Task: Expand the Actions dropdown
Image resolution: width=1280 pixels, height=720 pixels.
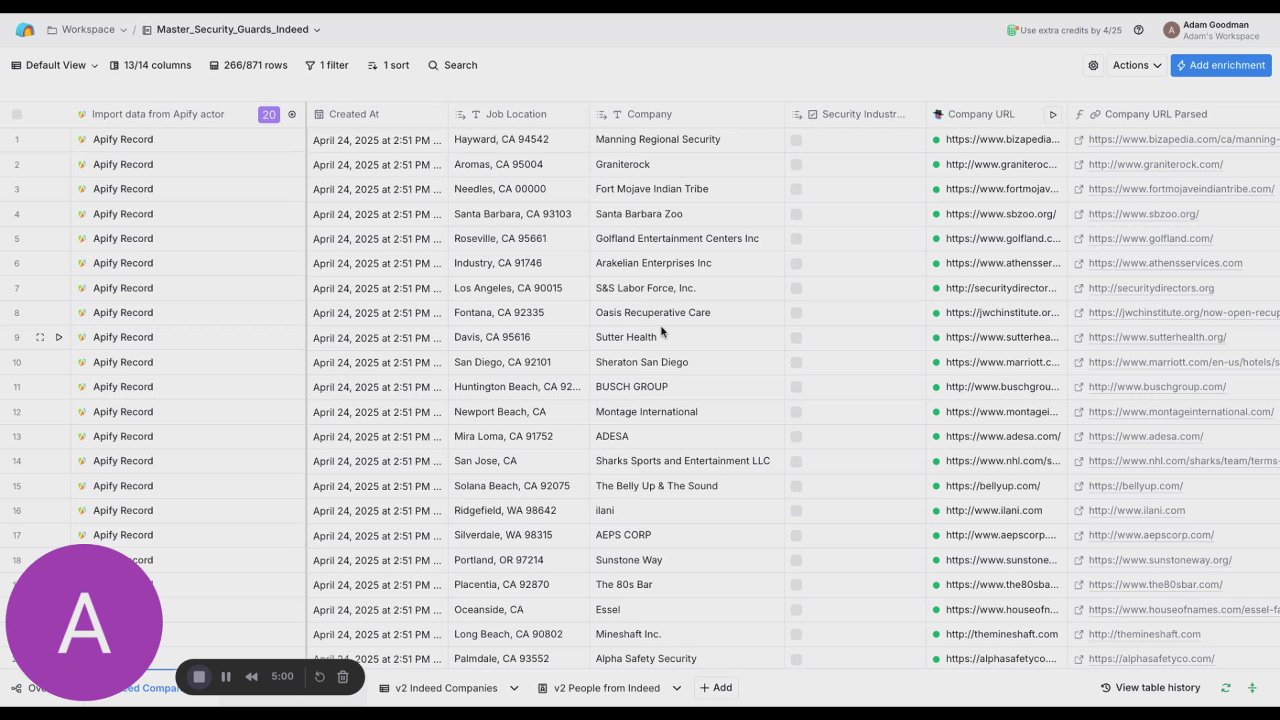Action: click(x=1137, y=65)
